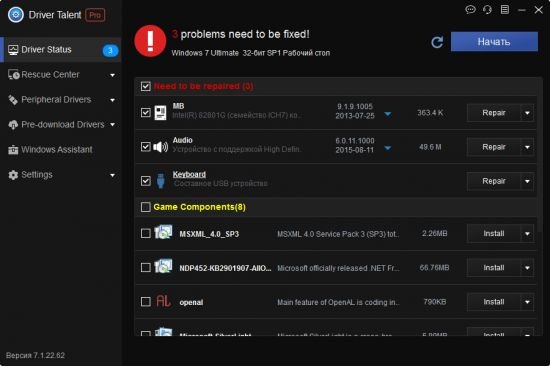Click the OpenAL red logo icon
This screenshot has width=550, height=366.
(163, 301)
